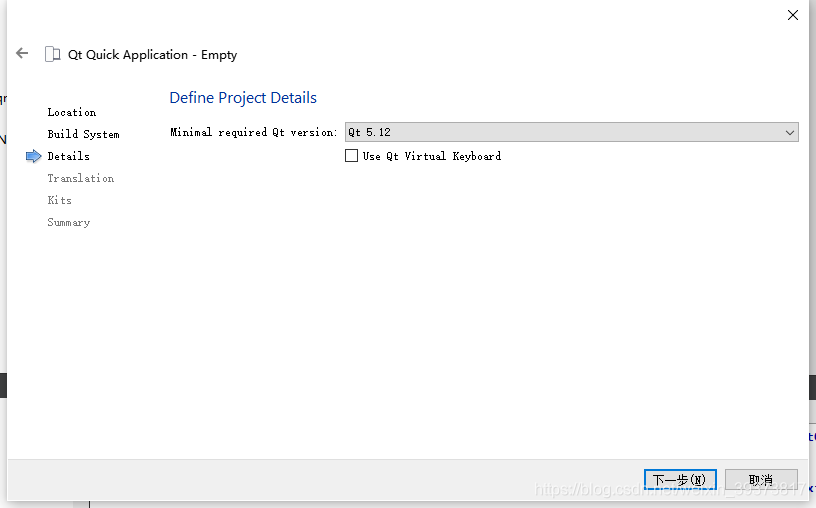Viewport: 816px width, 508px height.
Task: Go back with the left arrow icon
Action: point(22,53)
